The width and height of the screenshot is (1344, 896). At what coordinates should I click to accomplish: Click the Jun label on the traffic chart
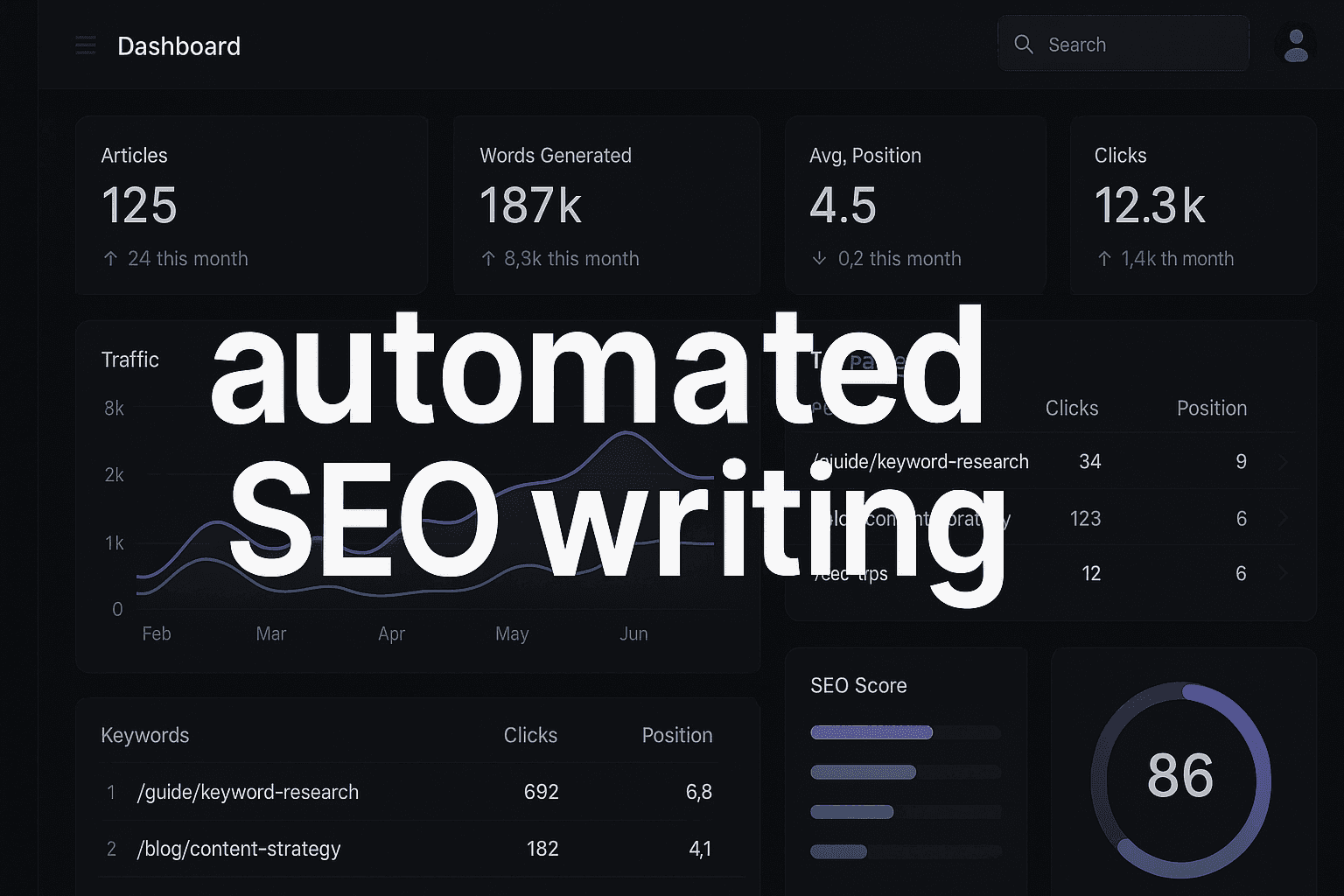[x=633, y=633]
